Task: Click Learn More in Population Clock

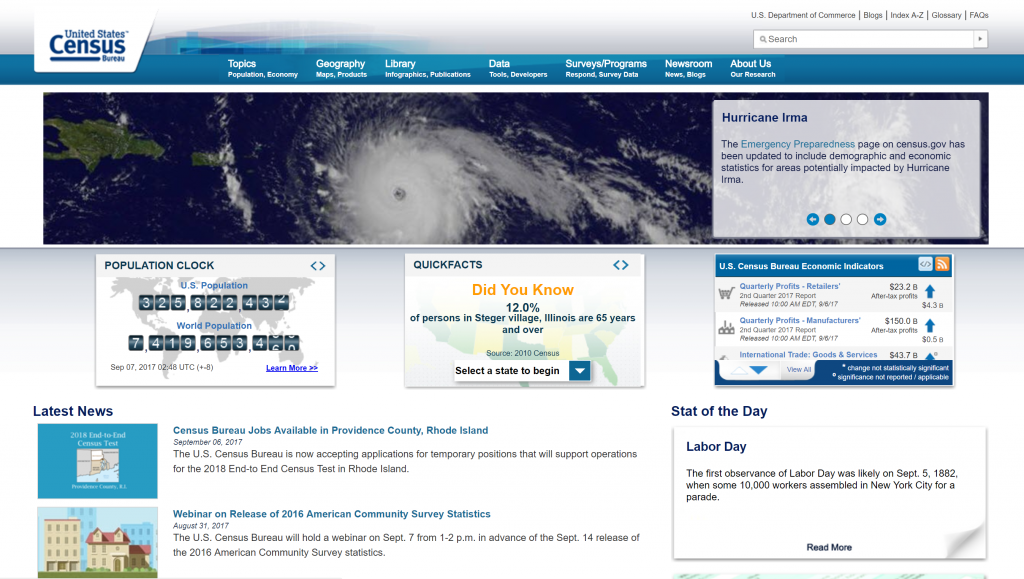Action: pos(292,368)
